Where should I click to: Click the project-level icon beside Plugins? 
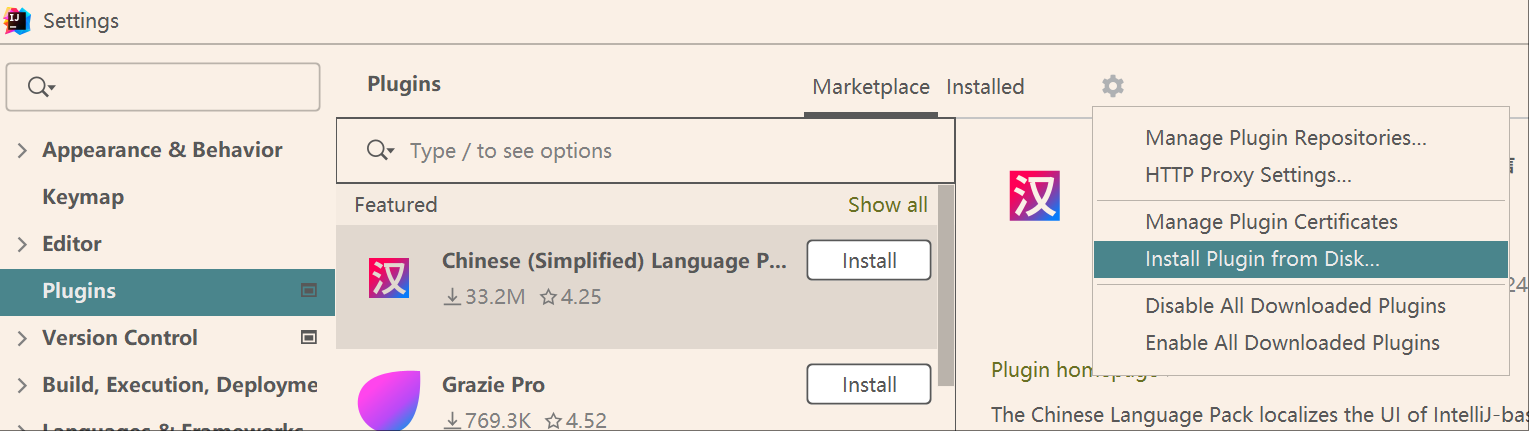click(309, 291)
